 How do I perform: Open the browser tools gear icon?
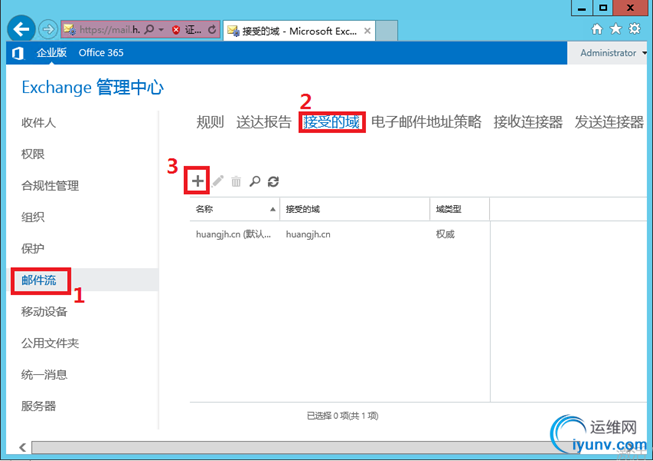tap(634, 29)
